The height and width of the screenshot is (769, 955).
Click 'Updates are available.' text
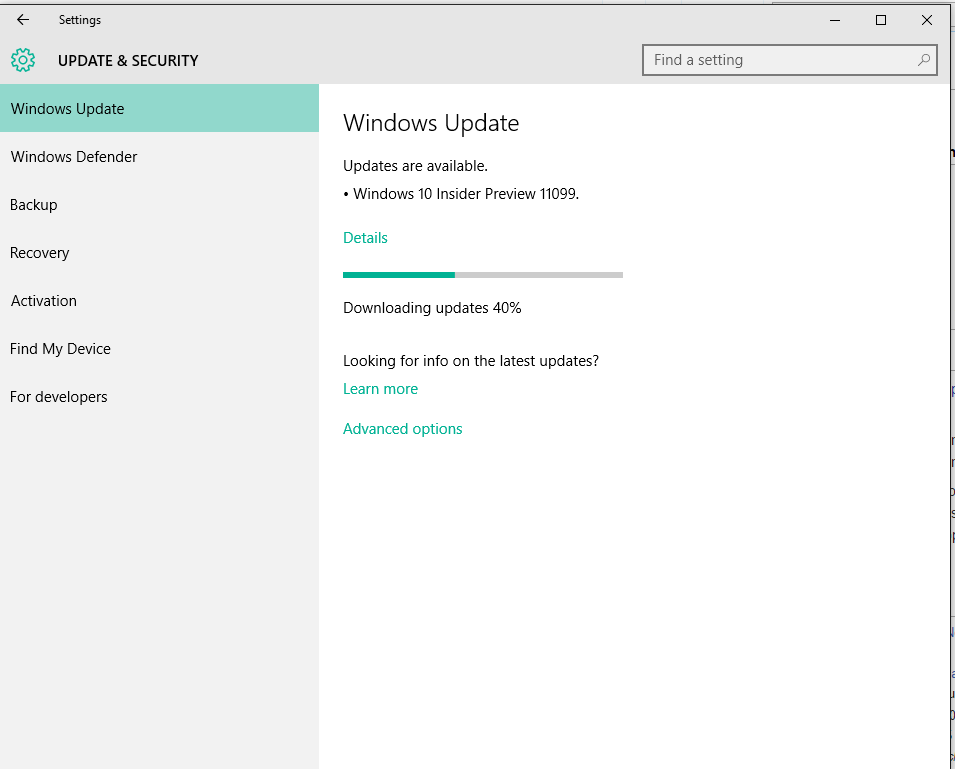(x=415, y=166)
